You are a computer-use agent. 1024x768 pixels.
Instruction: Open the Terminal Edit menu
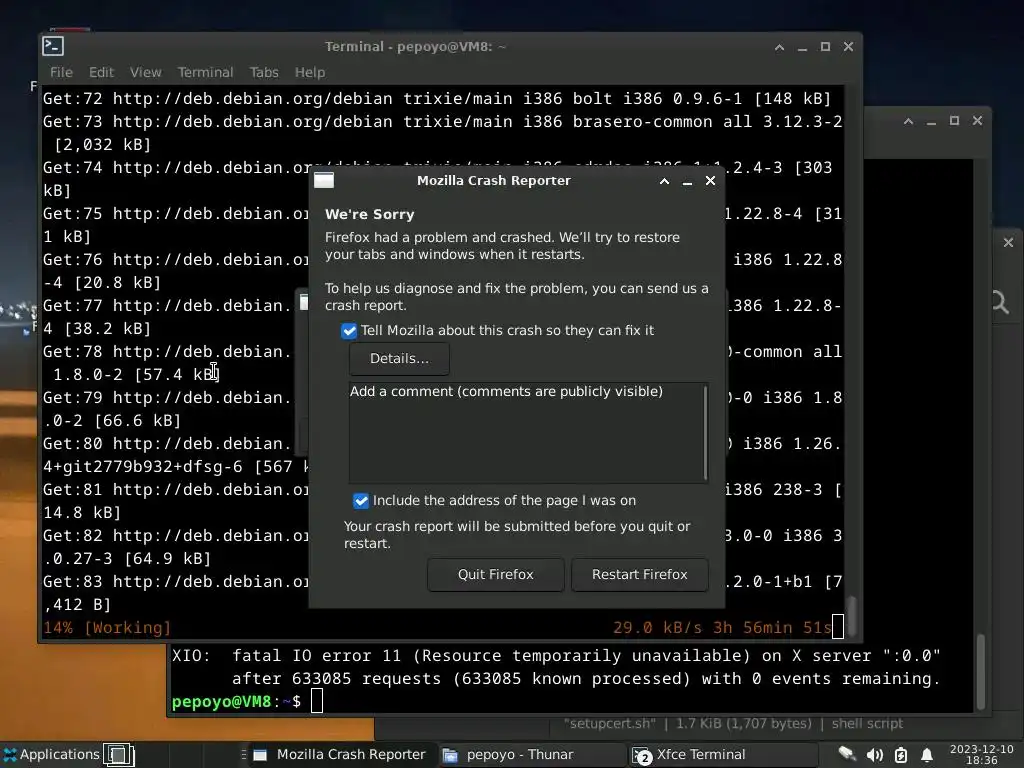(101, 72)
